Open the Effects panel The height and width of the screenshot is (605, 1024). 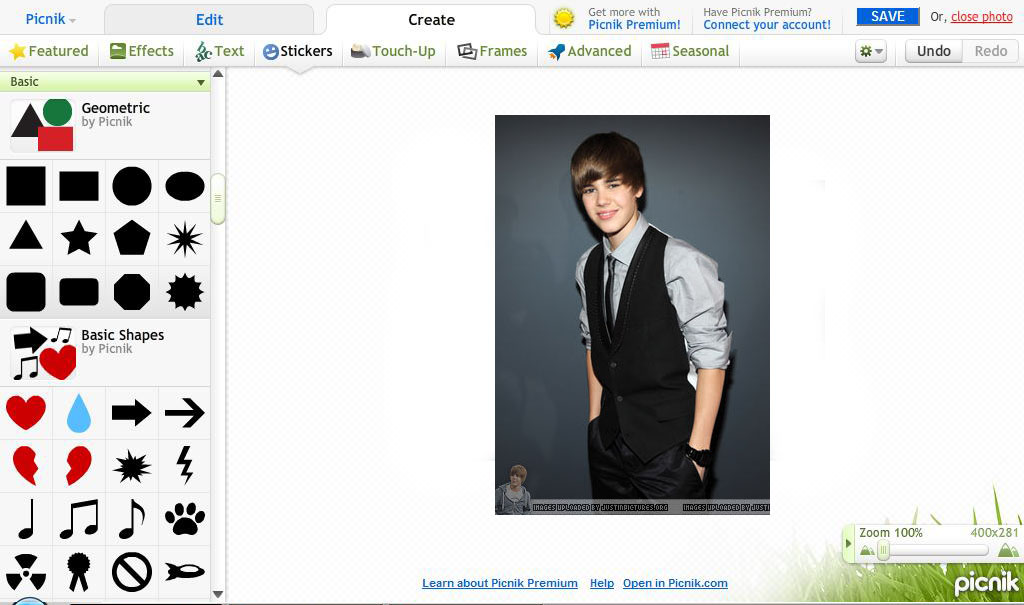click(141, 51)
